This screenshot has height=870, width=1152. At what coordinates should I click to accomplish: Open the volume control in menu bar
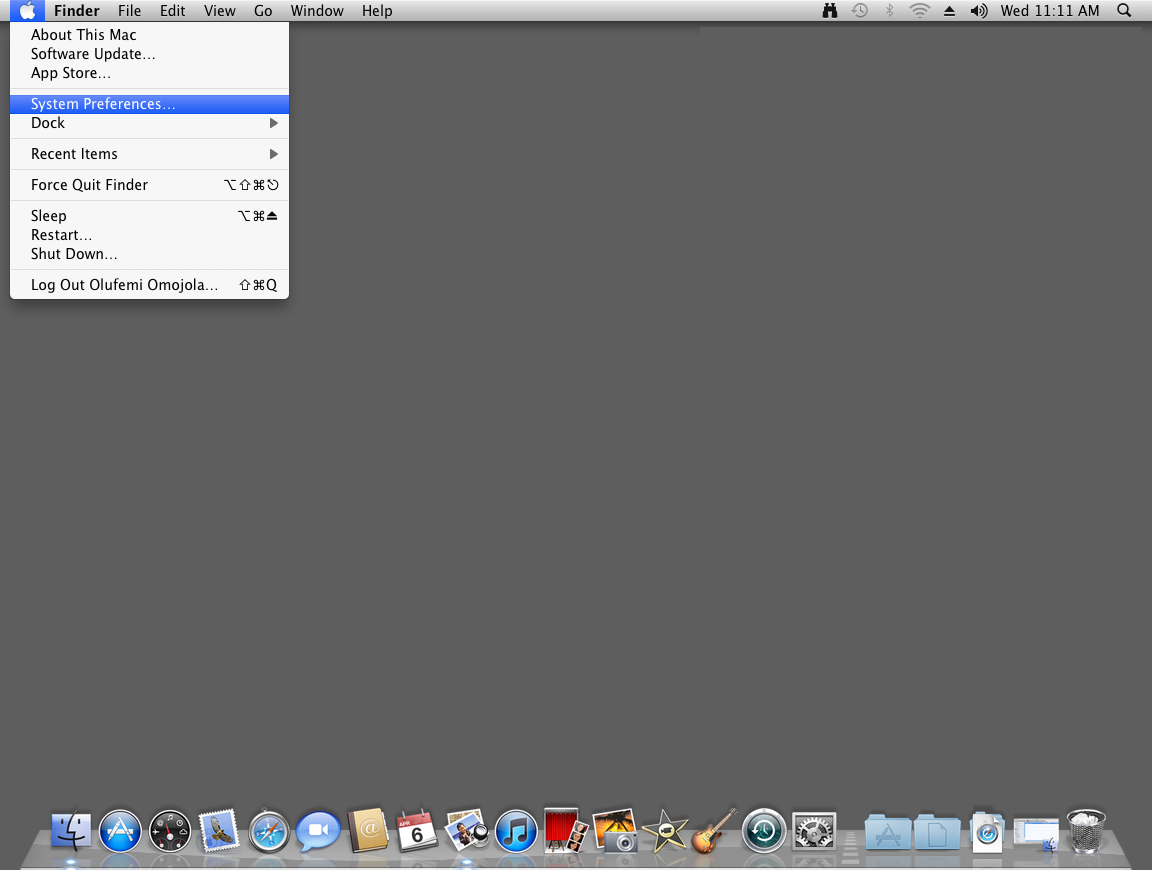pos(979,11)
